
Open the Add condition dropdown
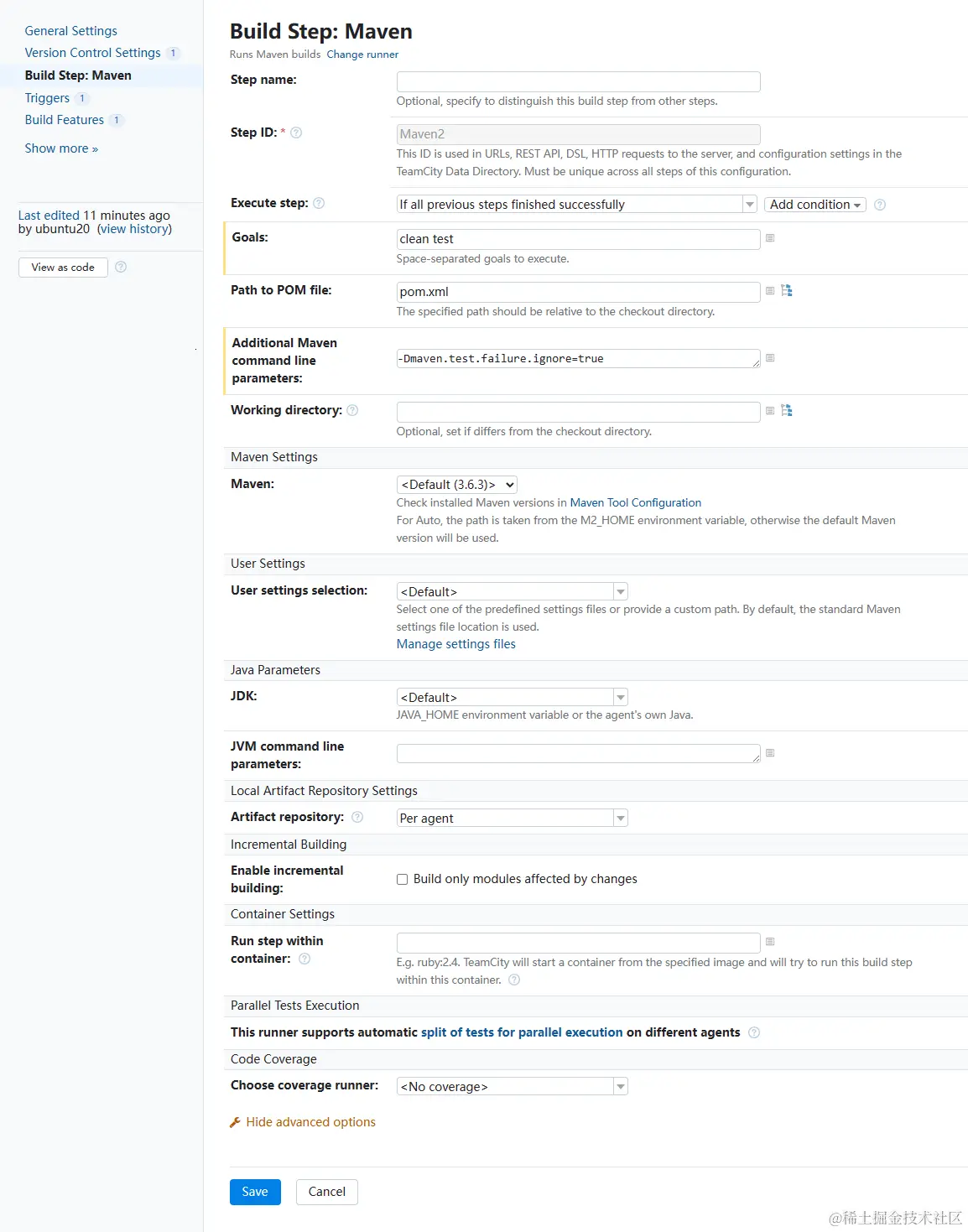(814, 205)
